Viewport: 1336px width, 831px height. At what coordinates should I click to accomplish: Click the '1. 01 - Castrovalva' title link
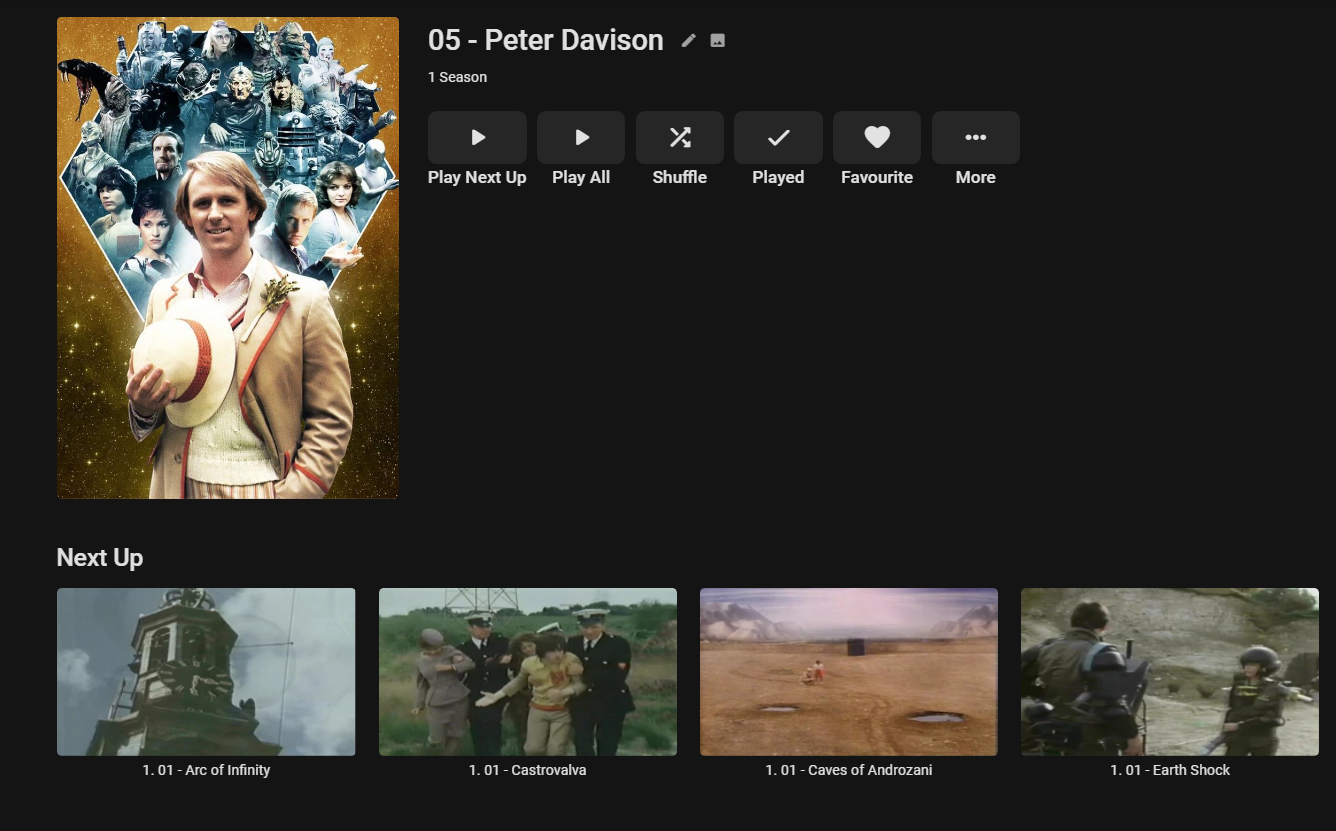(x=528, y=770)
